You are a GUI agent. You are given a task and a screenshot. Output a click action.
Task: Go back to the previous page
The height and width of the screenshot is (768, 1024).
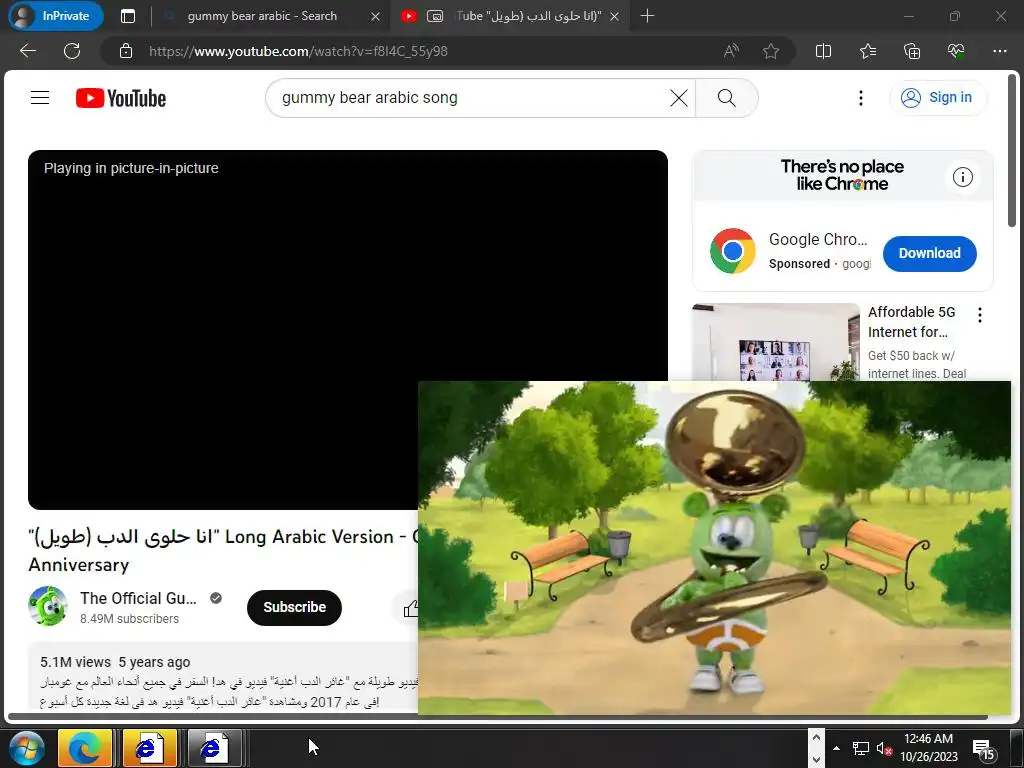27,51
